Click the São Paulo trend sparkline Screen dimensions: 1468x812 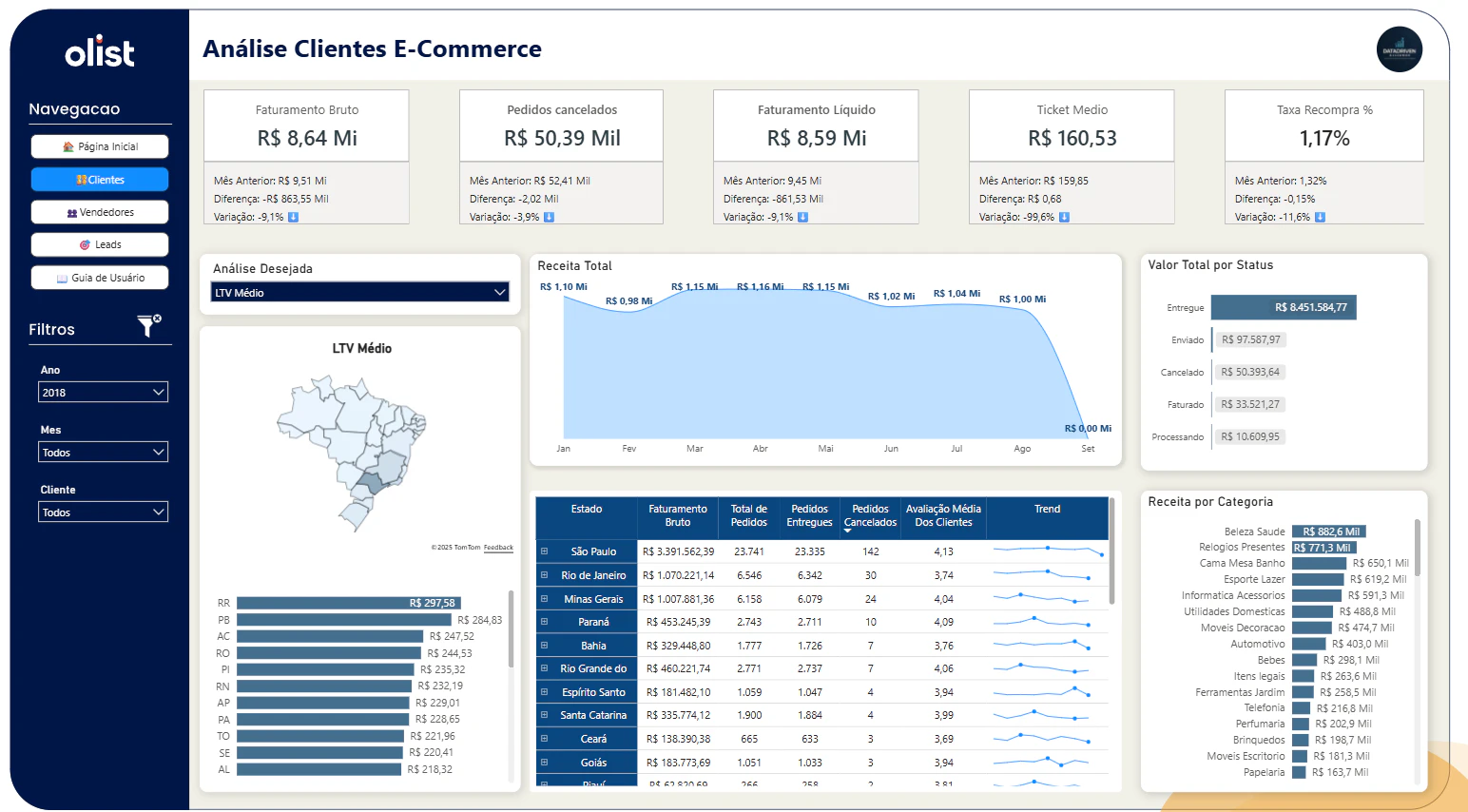pyautogui.click(x=1049, y=551)
